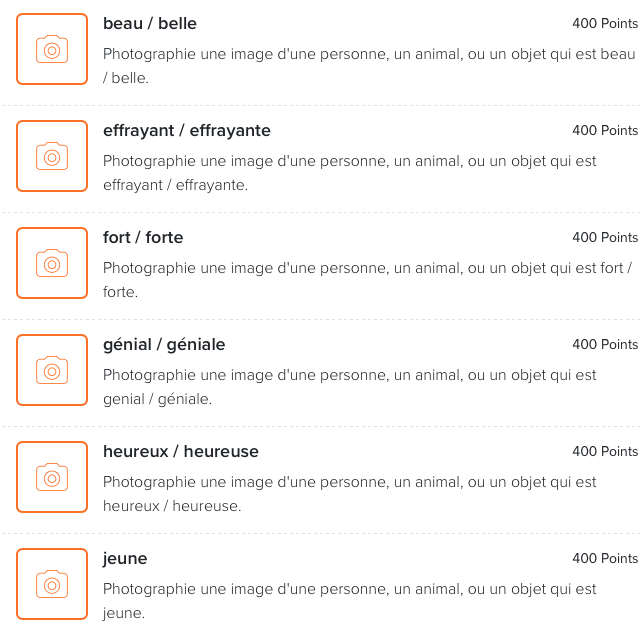This screenshot has height=629, width=640.
Task: Tap the camera icon for génial / géniale
Action: point(52,370)
